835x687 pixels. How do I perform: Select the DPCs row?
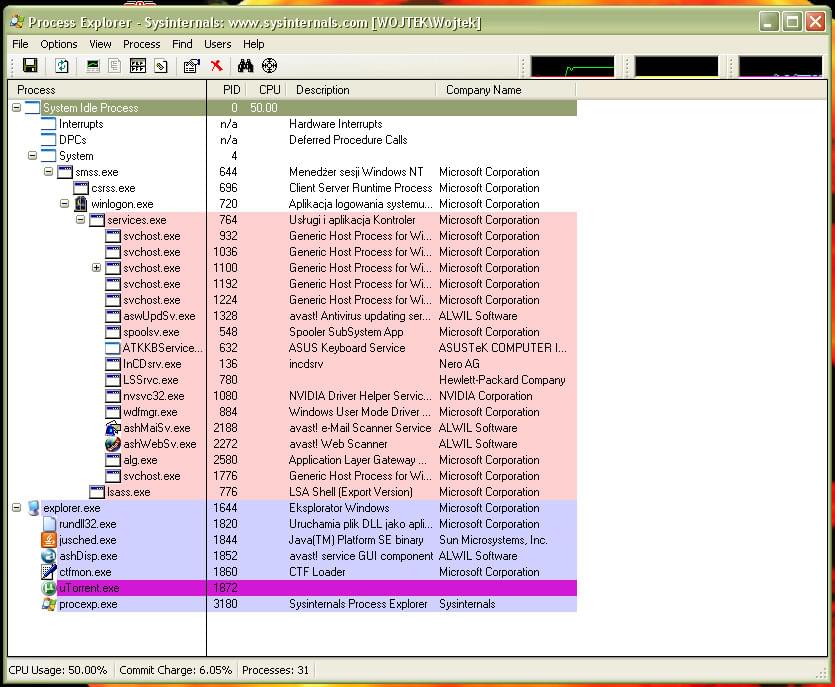point(293,140)
